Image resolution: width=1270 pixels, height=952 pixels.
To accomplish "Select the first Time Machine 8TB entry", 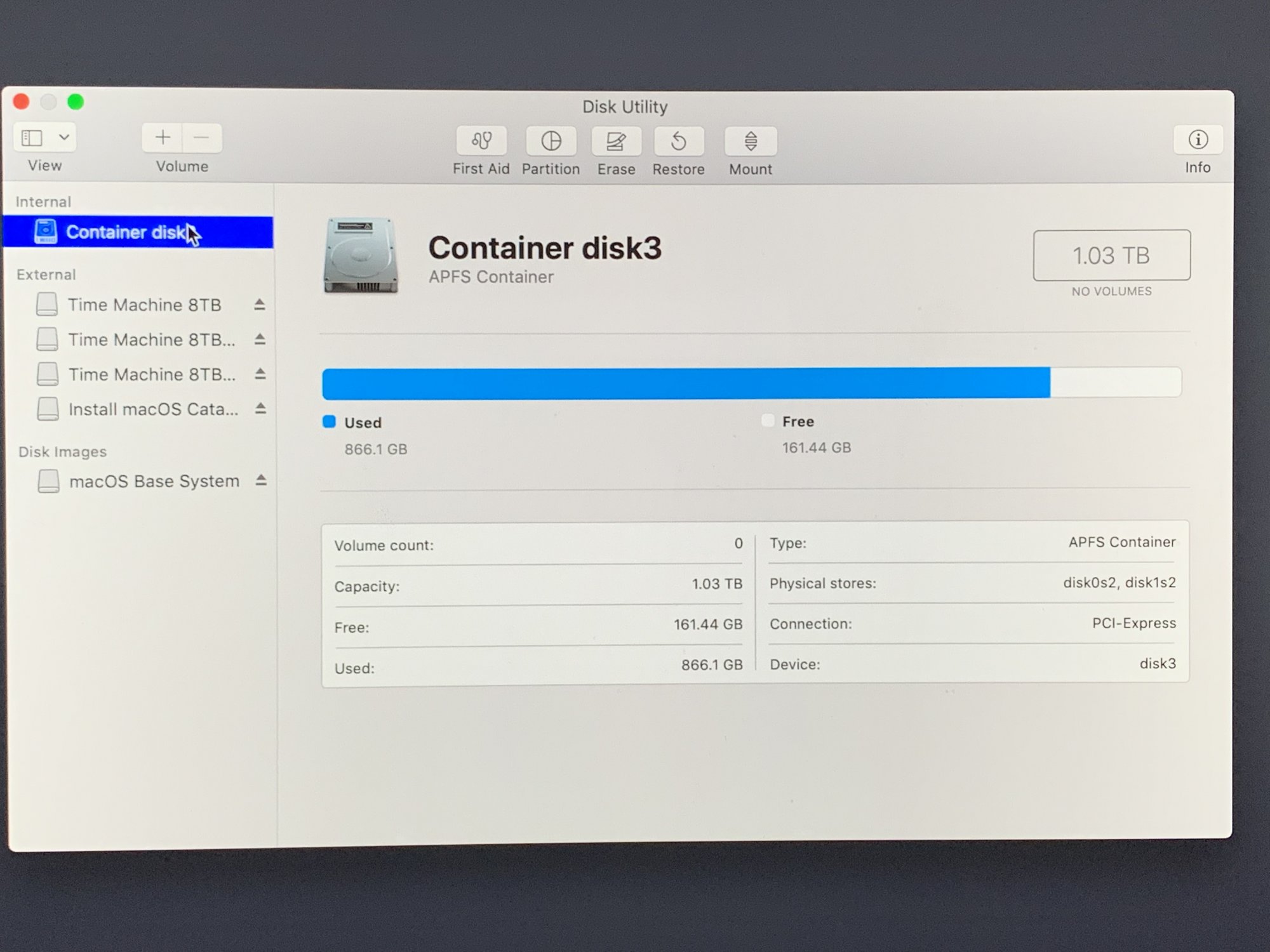I will pos(144,305).
